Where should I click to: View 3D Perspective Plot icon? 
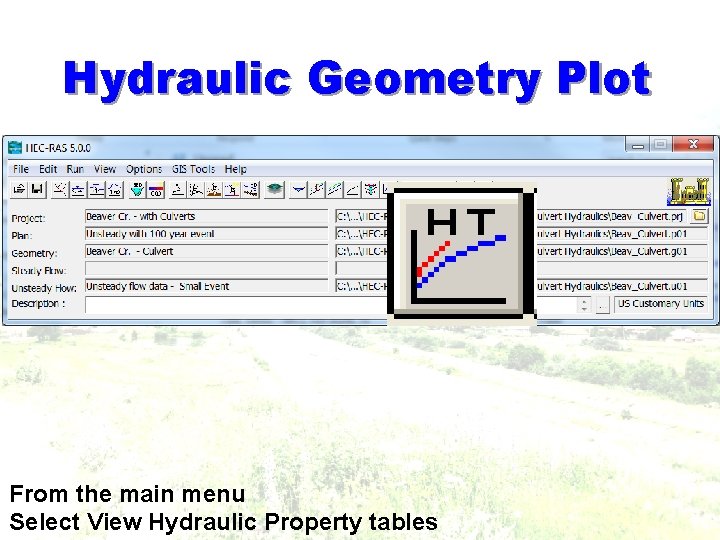(x=371, y=189)
